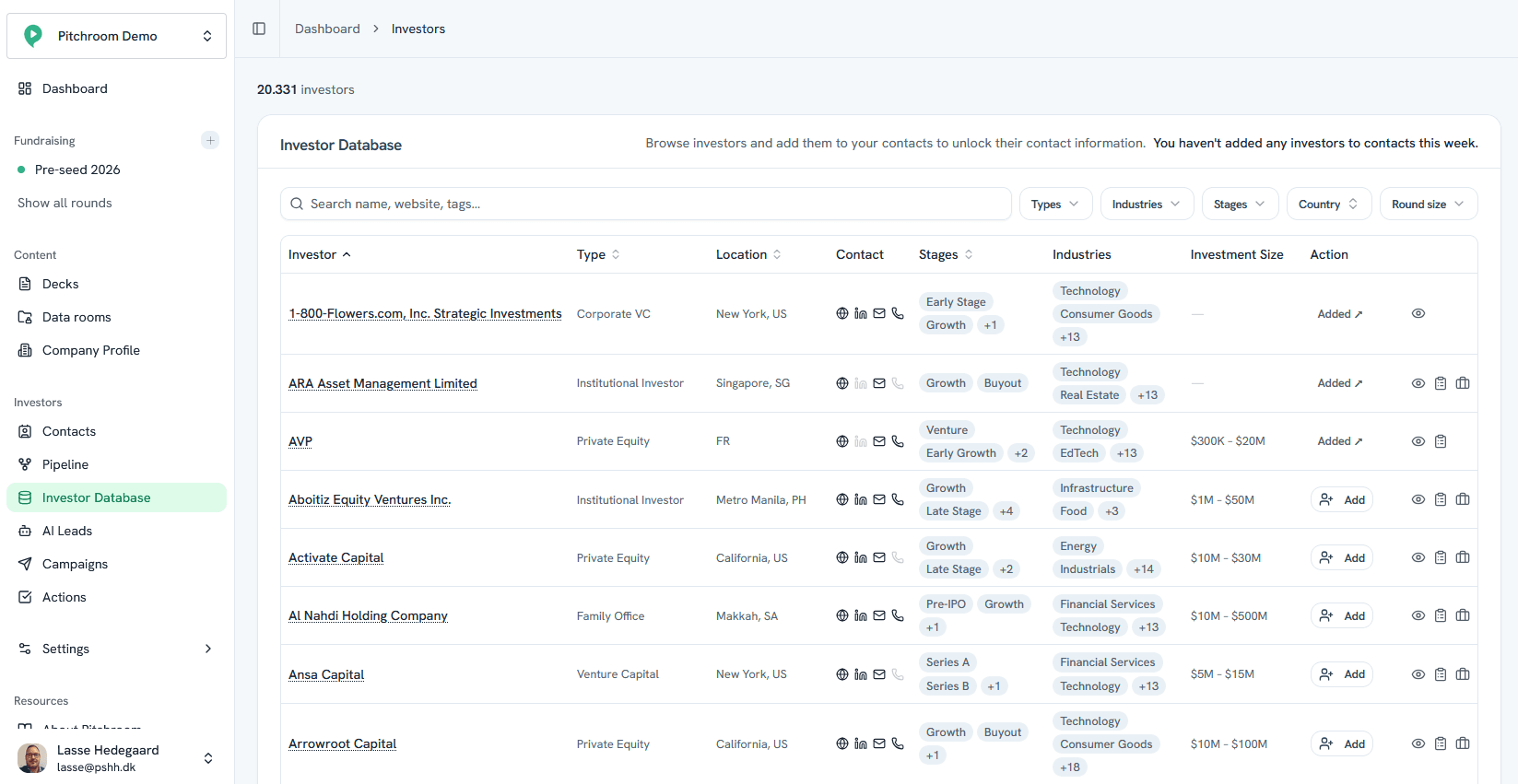Click email icon for Activate Capital

879,557
